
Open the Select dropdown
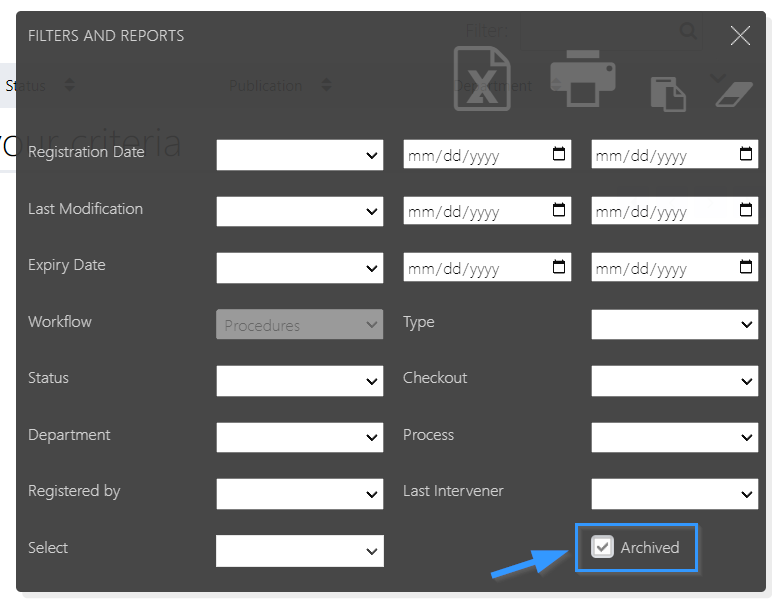point(300,551)
